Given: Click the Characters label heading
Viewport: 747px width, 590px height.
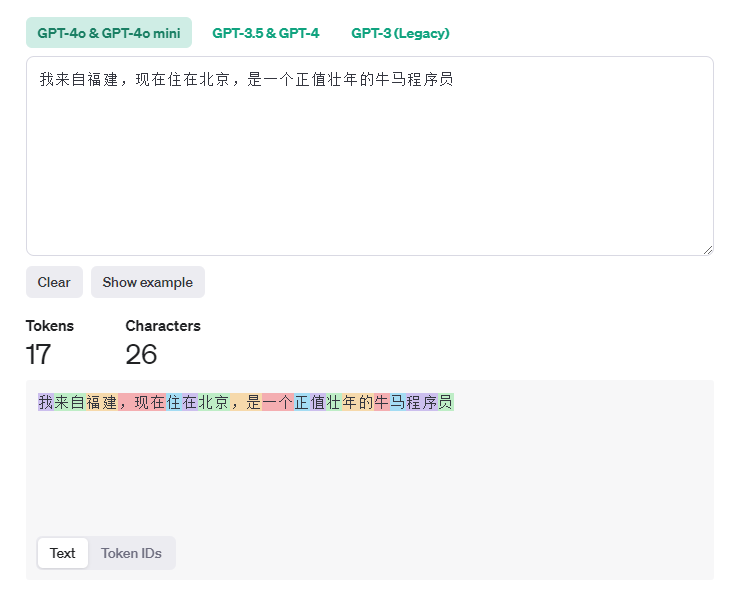Looking at the screenshot, I should click(163, 326).
